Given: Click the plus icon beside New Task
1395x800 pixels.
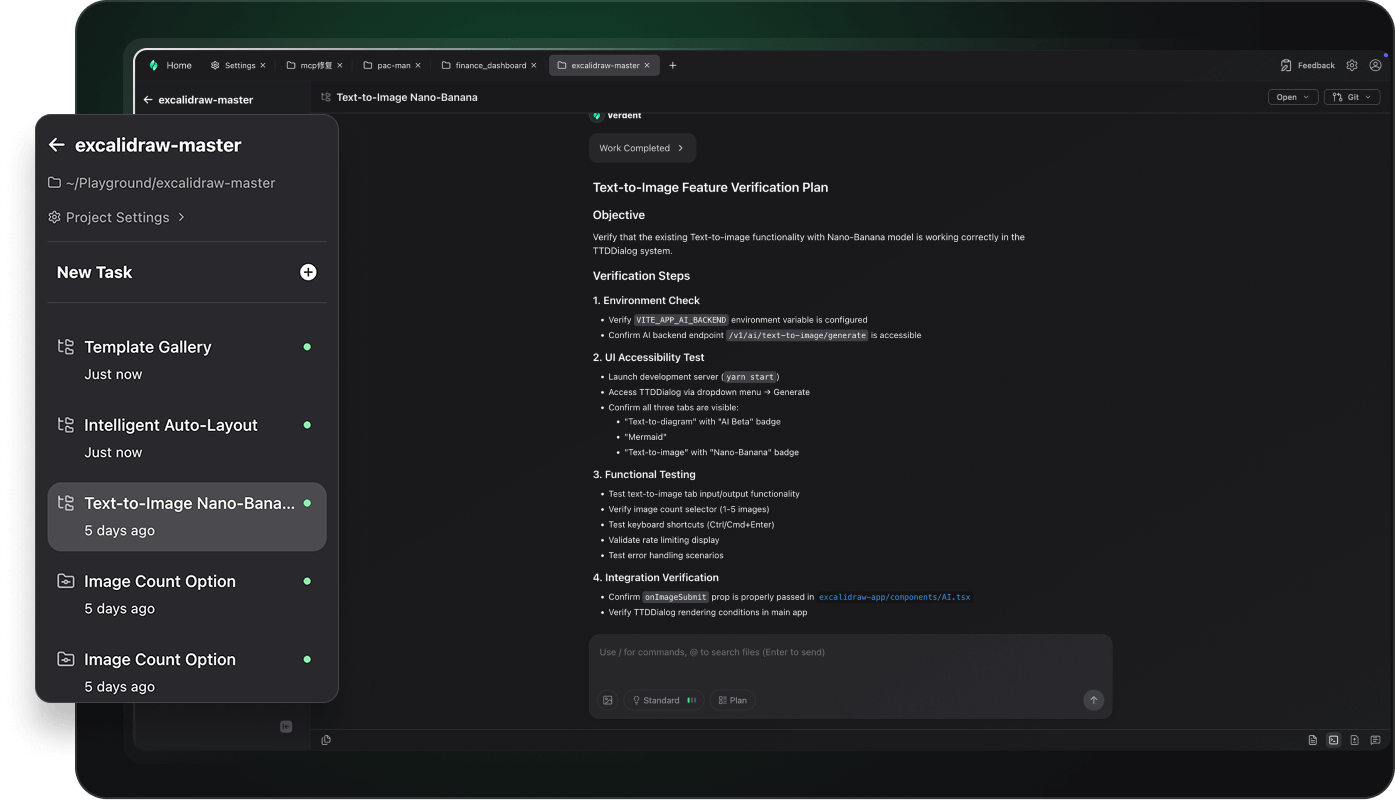Looking at the screenshot, I should (x=308, y=272).
